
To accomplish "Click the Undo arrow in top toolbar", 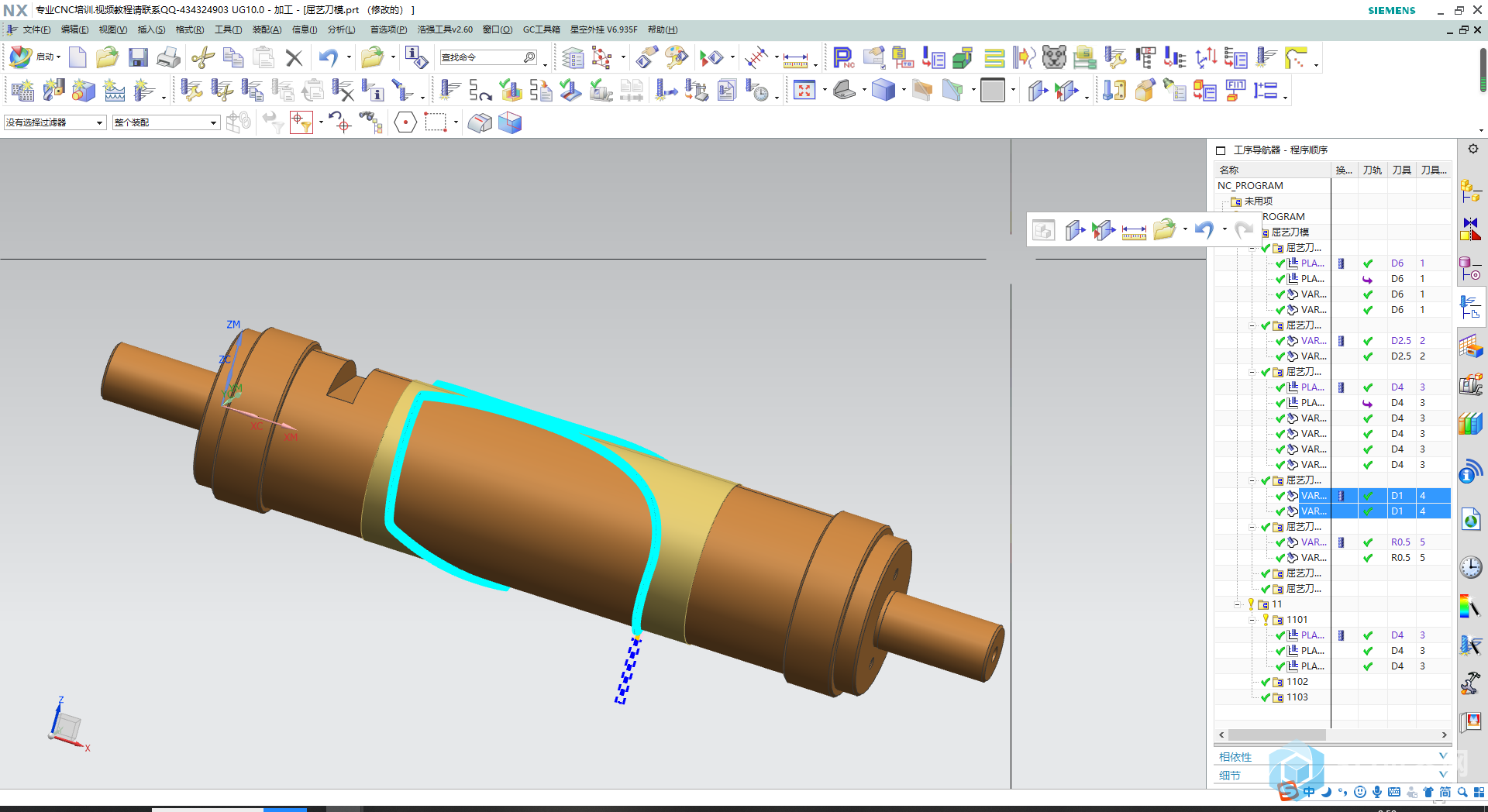I will [x=329, y=57].
